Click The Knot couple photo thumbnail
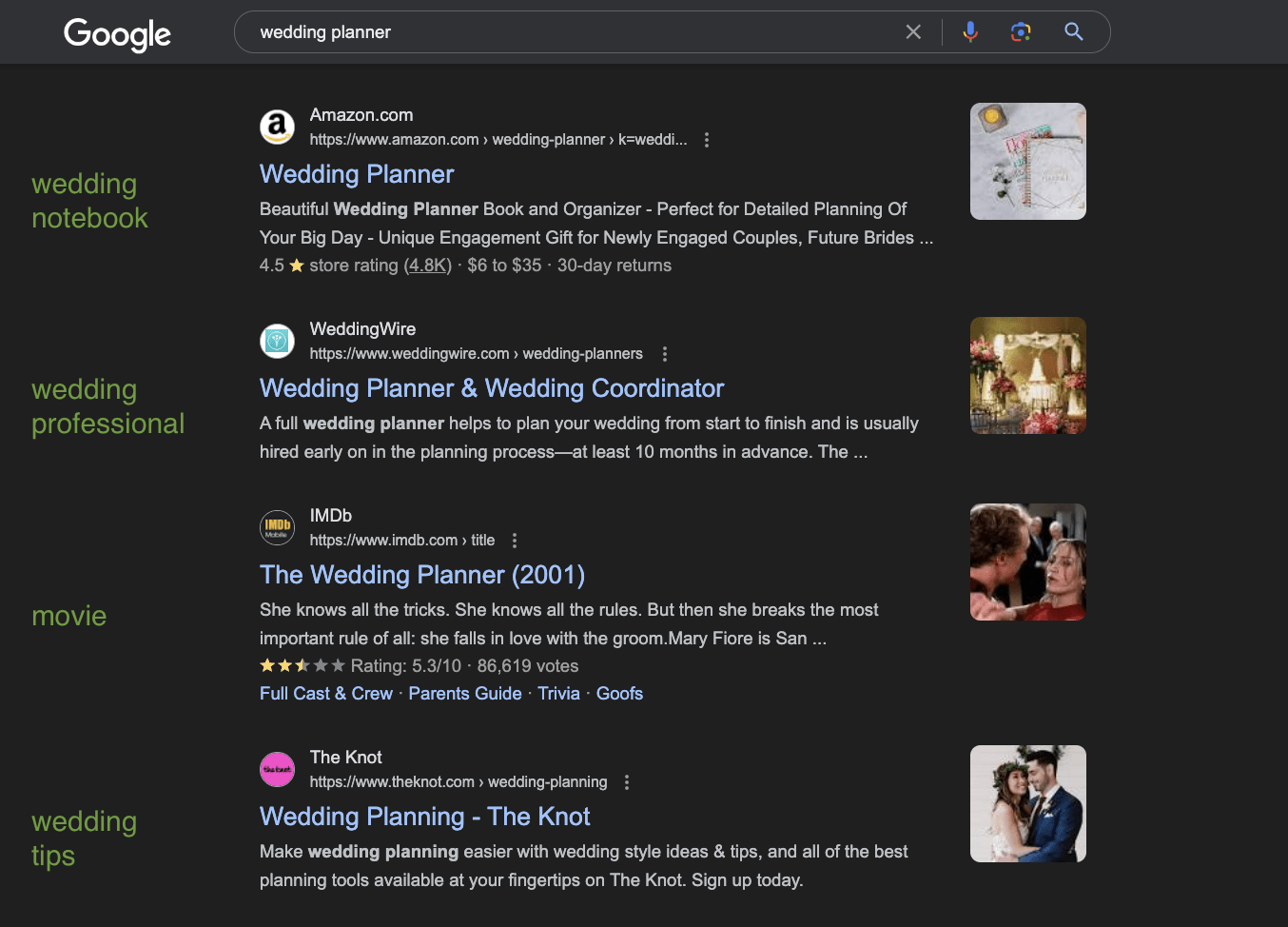Screen dimensions: 1288x927 click(1028, 803)
